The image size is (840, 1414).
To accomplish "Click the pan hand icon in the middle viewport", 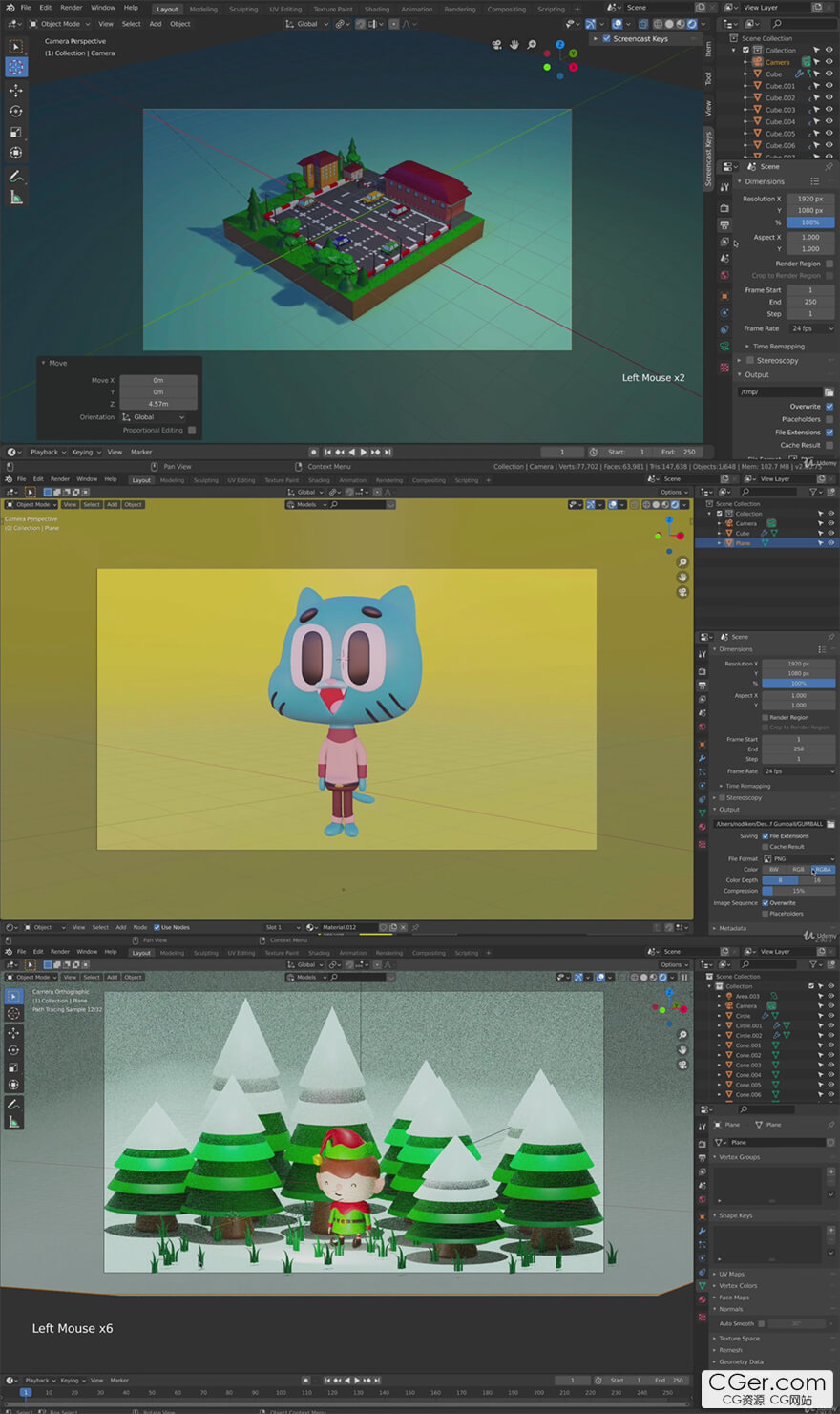I will 682,577.
